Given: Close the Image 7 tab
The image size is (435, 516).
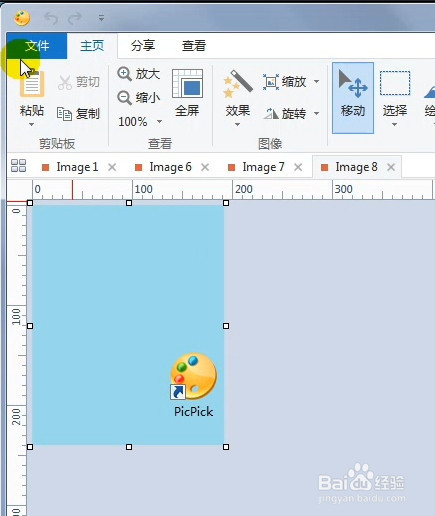Looking at the screenshot, I should (x=298, y=167).
